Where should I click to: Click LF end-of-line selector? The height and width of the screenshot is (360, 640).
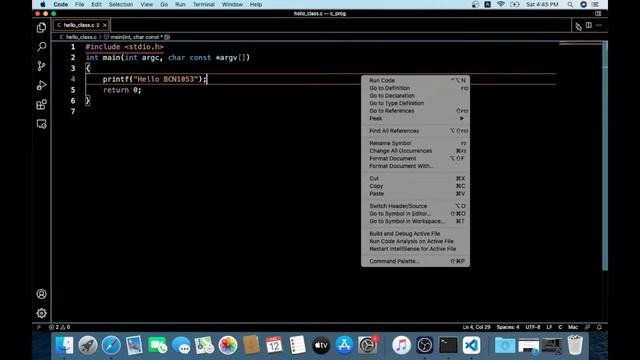point(549,327)
